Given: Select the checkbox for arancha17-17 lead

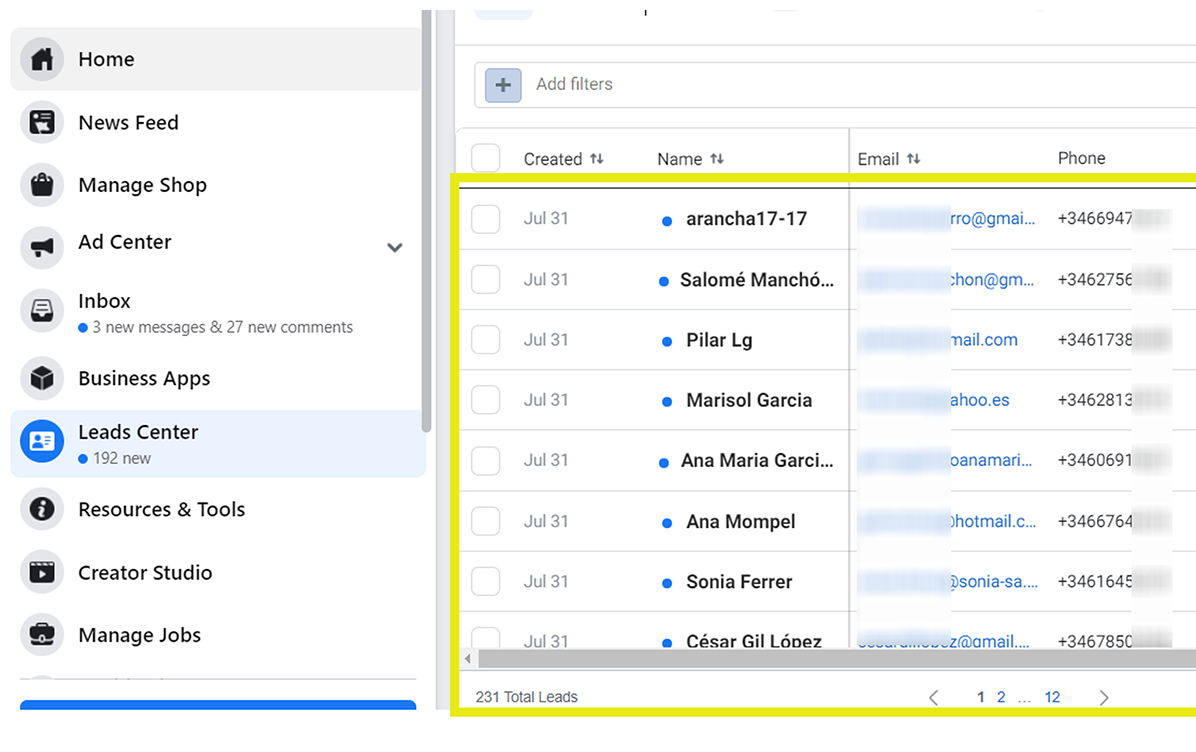Looking at the screenshot, I should pos(486,219).
